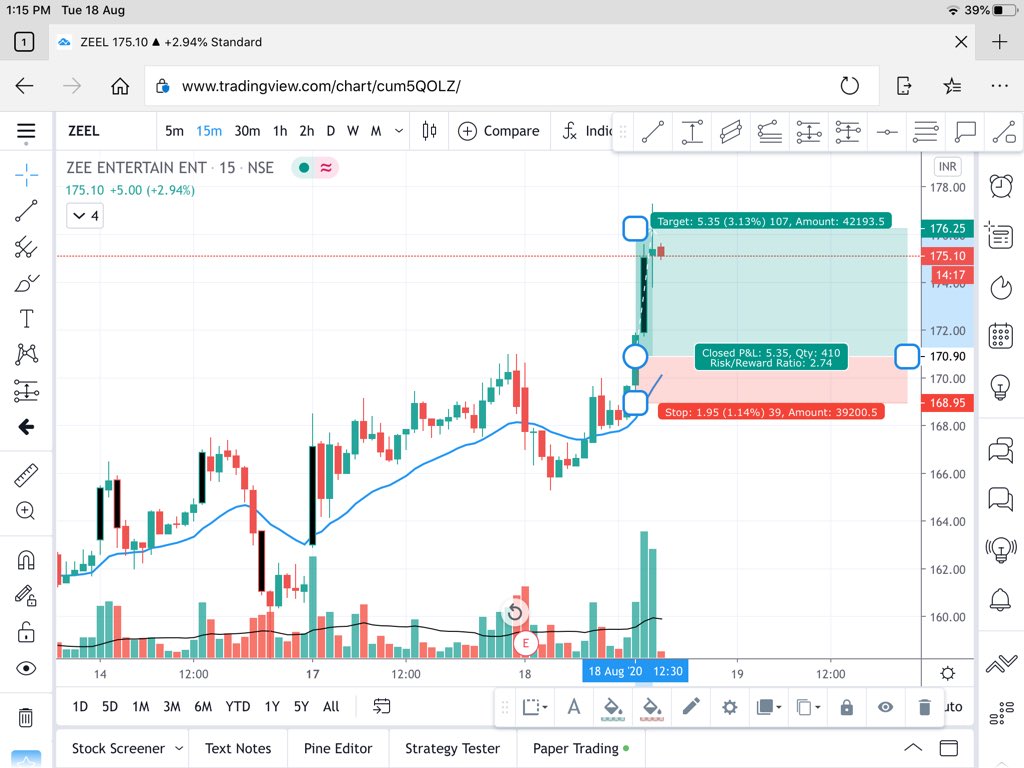Open the clone copy dropdown

tap(808, 707)
